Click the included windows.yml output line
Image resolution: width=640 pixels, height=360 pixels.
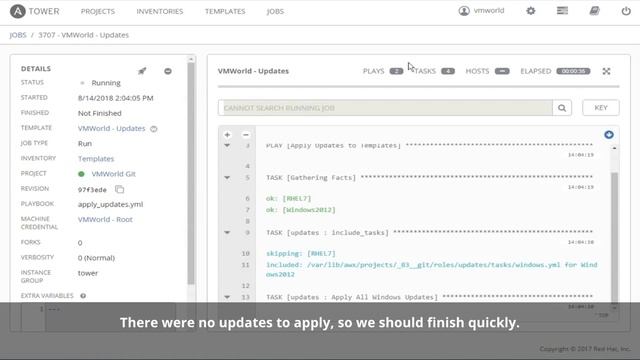[431, 269]
